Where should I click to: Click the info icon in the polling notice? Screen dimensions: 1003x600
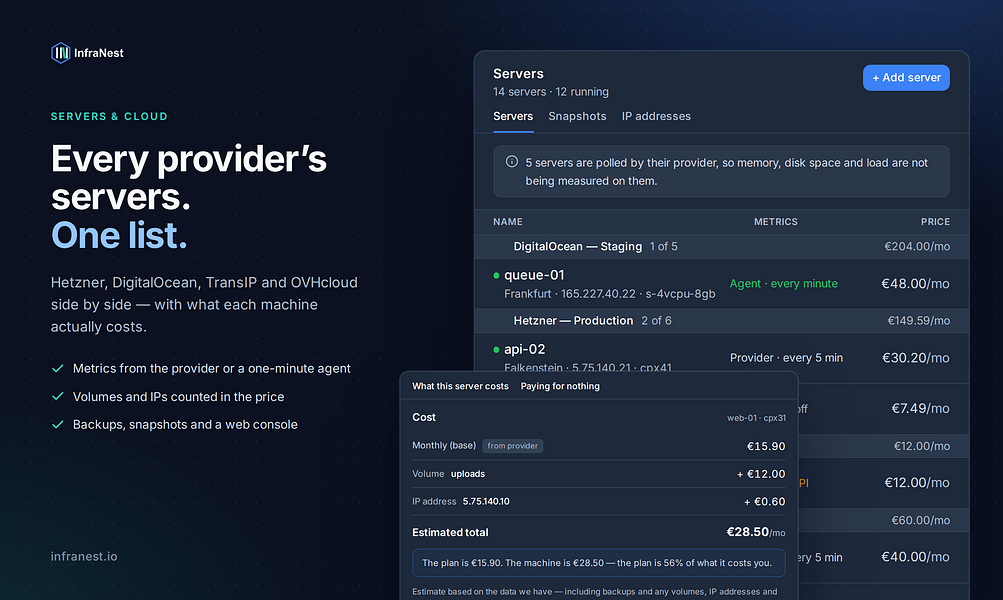pyautogui.click(x=512, y=162)
